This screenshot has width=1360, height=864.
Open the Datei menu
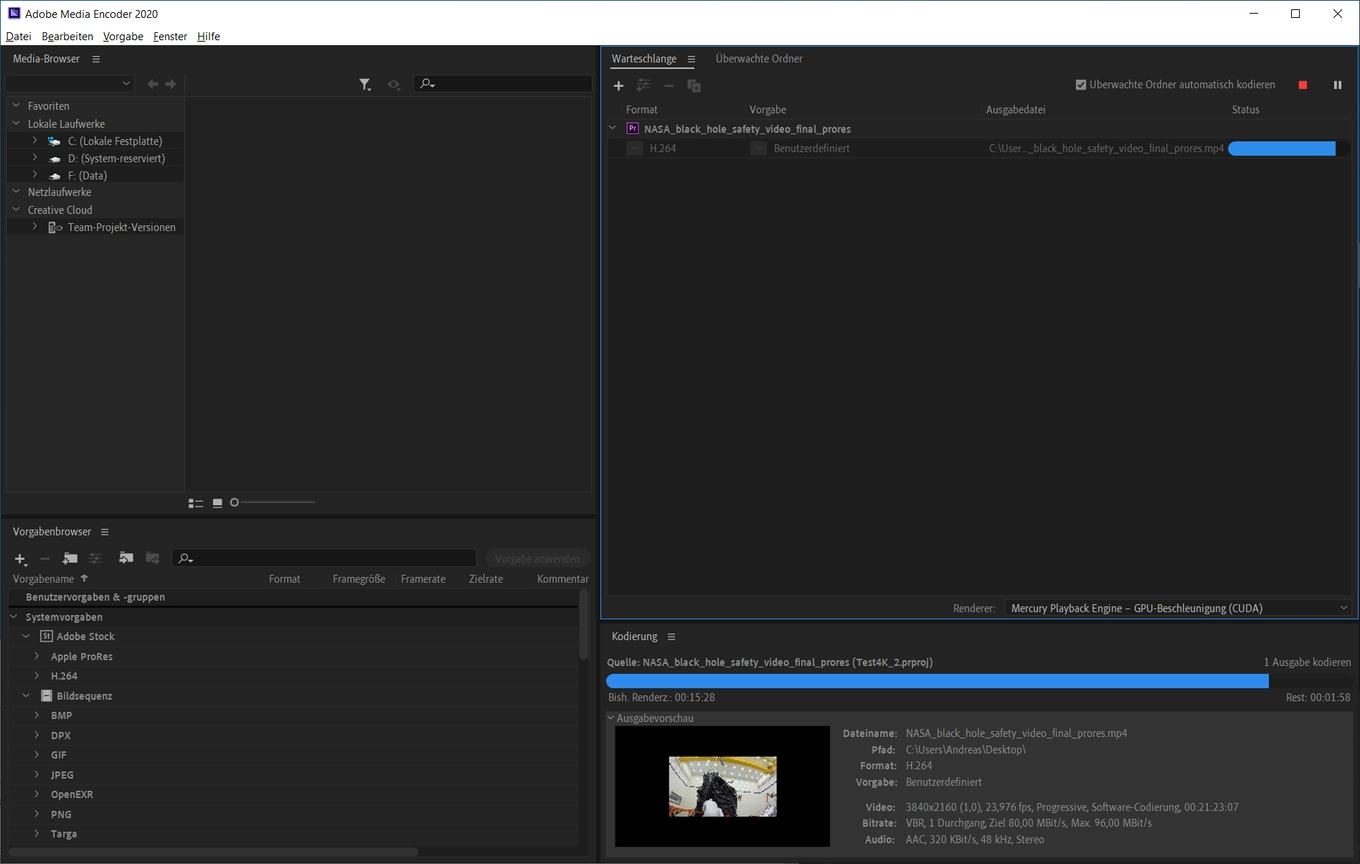(18, 36)
